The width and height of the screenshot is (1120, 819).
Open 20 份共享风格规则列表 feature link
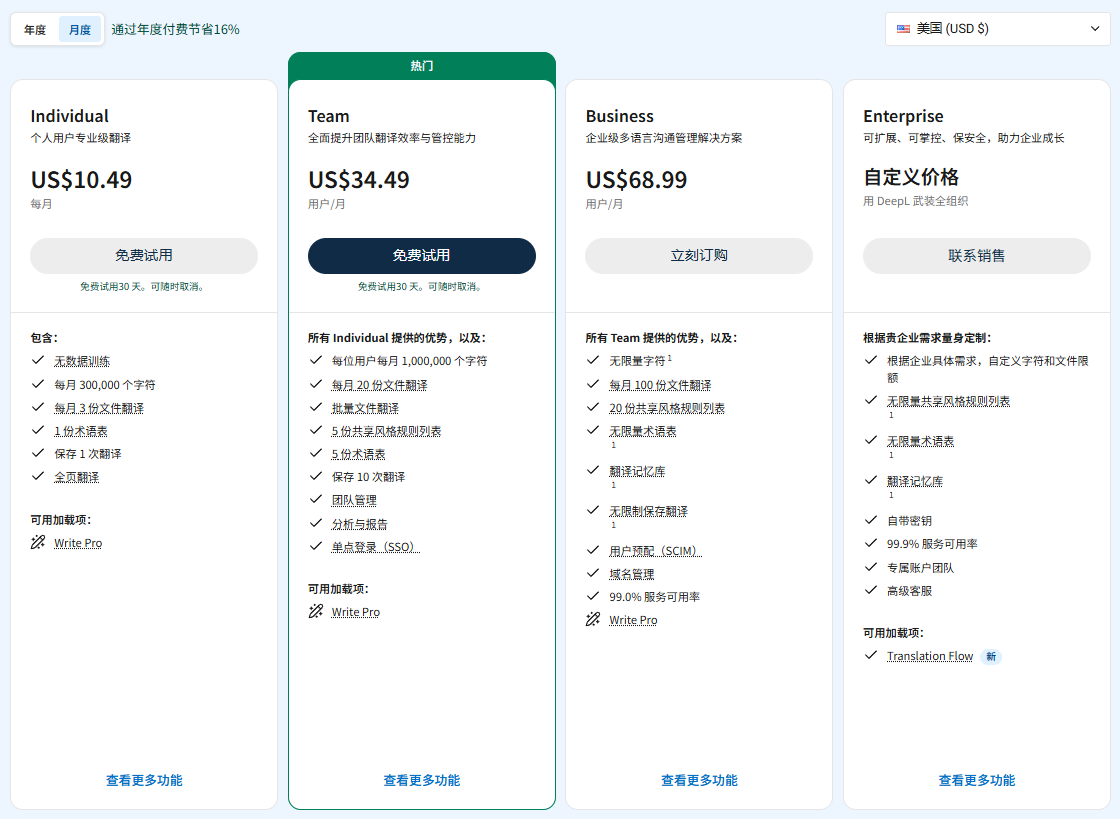[x=667, y=408]
